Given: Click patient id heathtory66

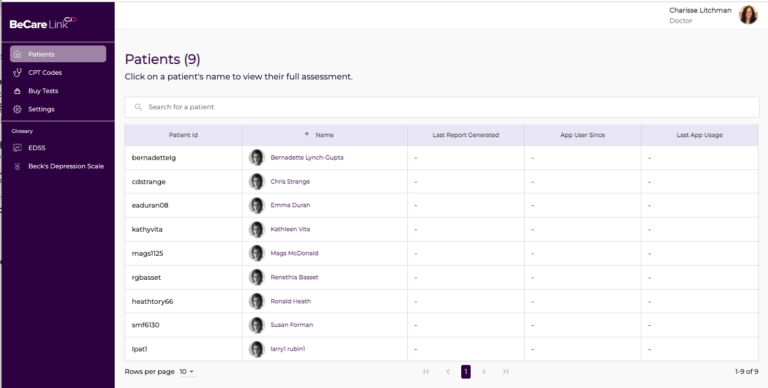Looking at the screenshot, I should click(152, 301).
